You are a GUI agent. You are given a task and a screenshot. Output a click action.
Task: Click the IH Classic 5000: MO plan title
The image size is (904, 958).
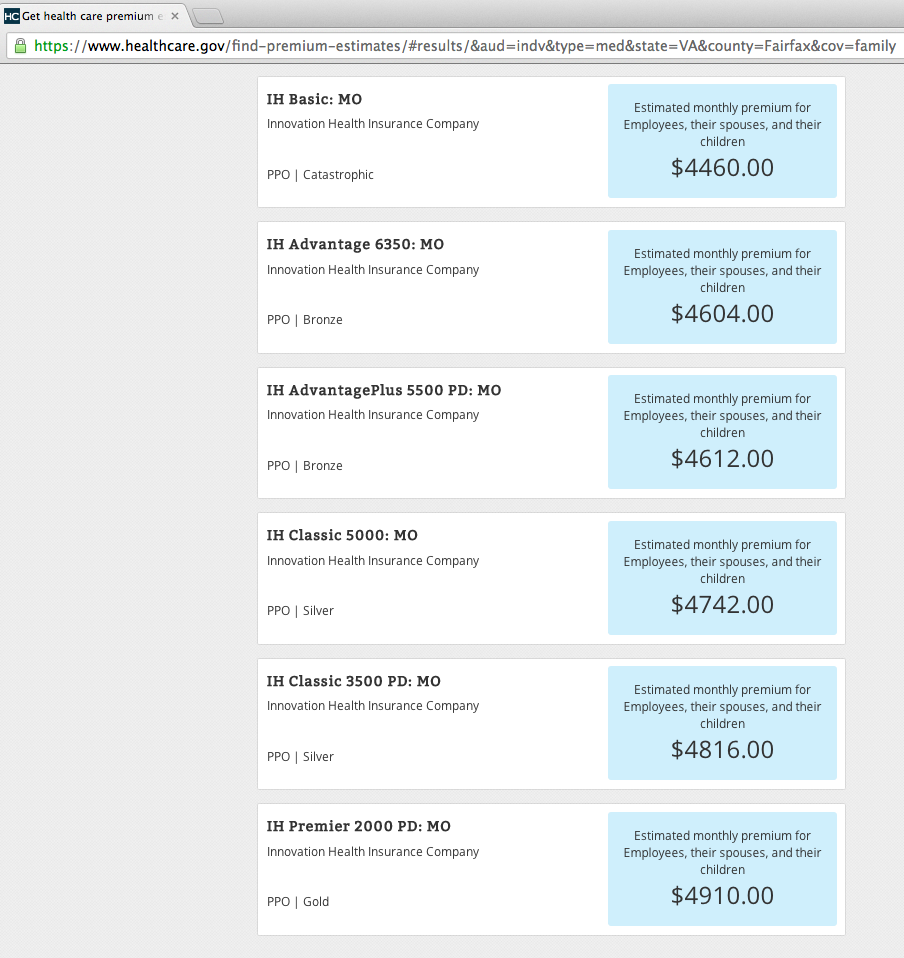(x=342, y=535)
